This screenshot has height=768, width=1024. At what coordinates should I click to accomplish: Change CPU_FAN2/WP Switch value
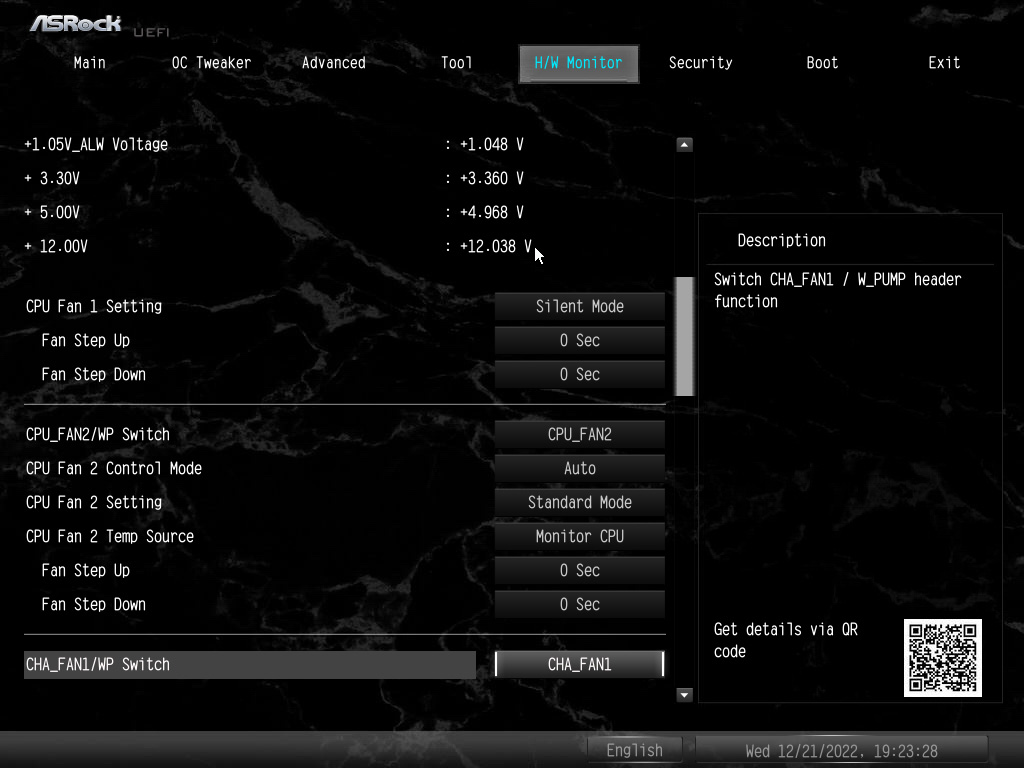579,435
